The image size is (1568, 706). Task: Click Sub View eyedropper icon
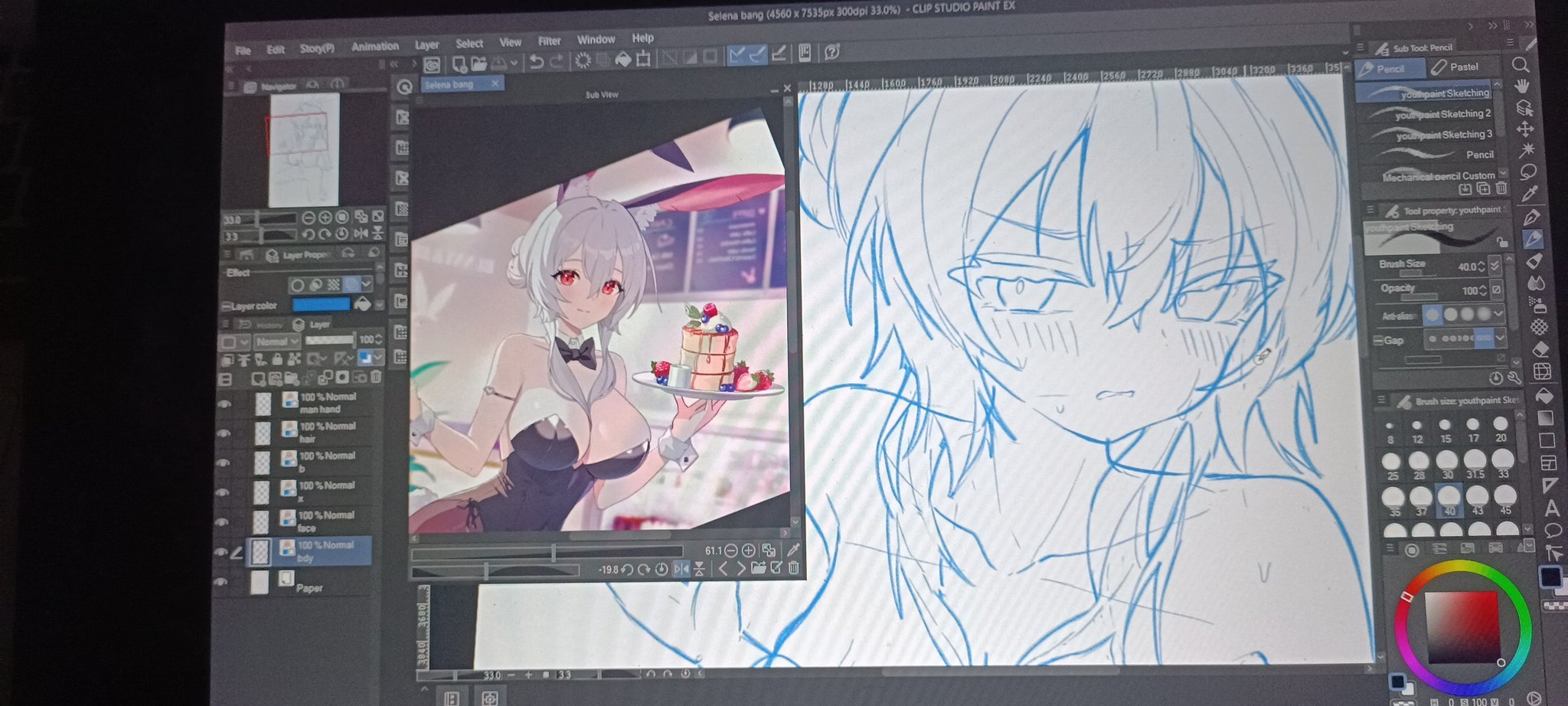(793, 550)
